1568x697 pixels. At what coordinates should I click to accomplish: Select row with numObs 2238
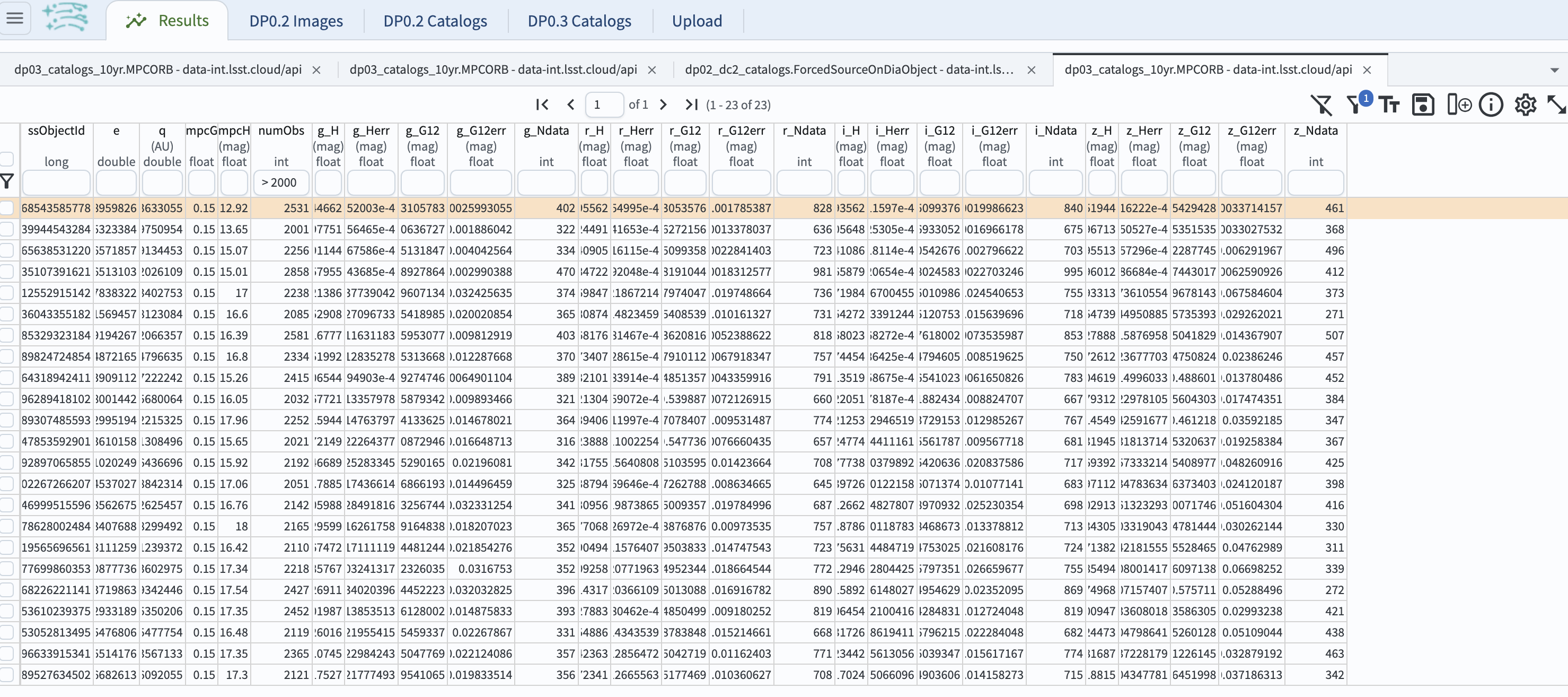tap(7, 293)
